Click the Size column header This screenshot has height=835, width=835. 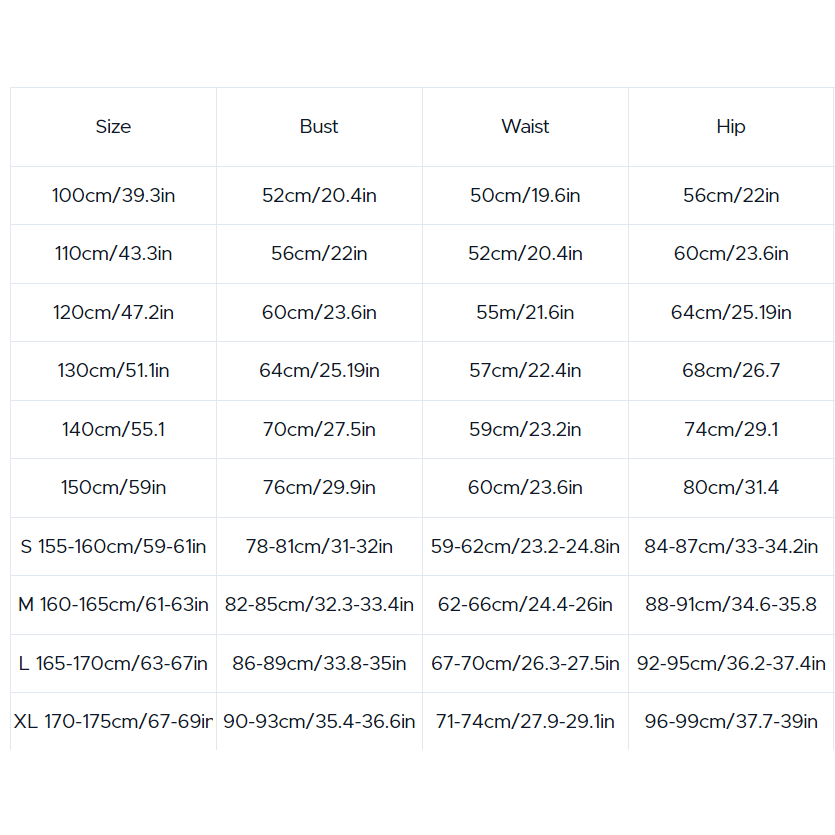coord(113,127)
